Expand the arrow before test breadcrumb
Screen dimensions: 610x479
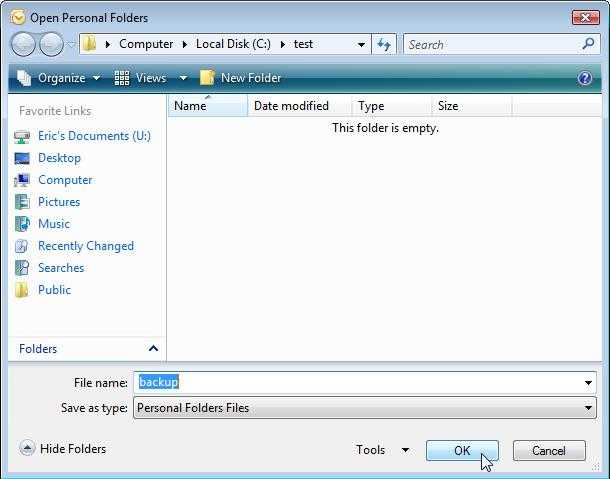pos(283,44)
